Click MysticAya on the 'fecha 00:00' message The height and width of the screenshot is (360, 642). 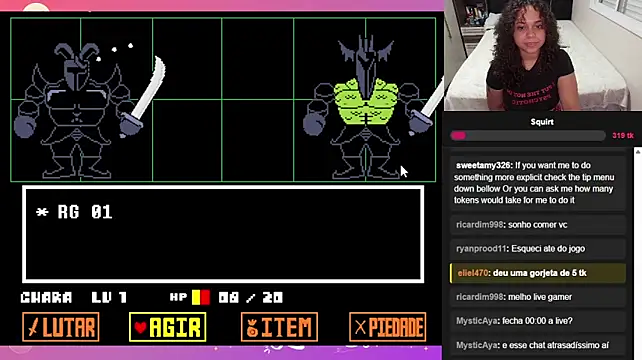[x=477, y=321]
